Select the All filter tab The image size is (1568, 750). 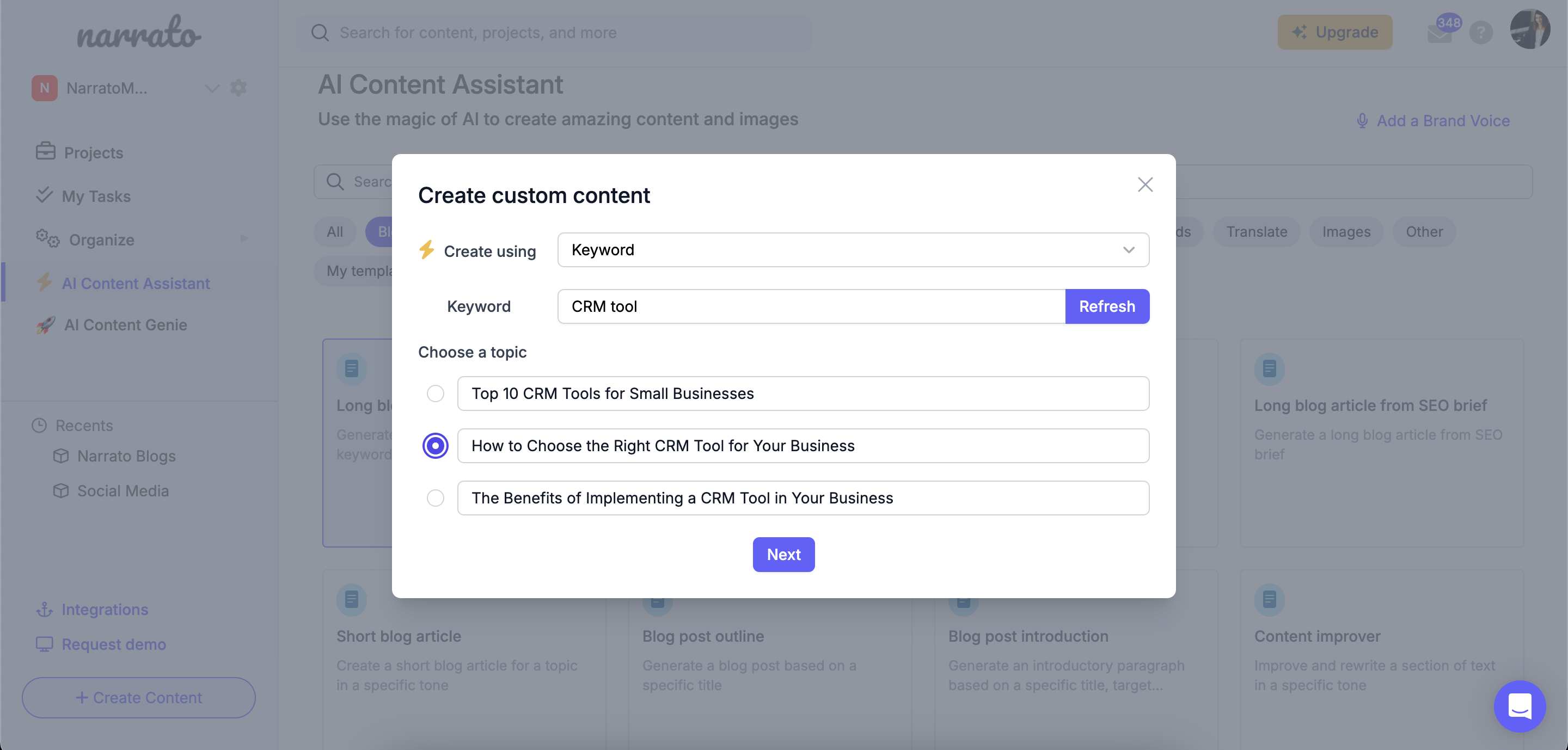point(334,231)
